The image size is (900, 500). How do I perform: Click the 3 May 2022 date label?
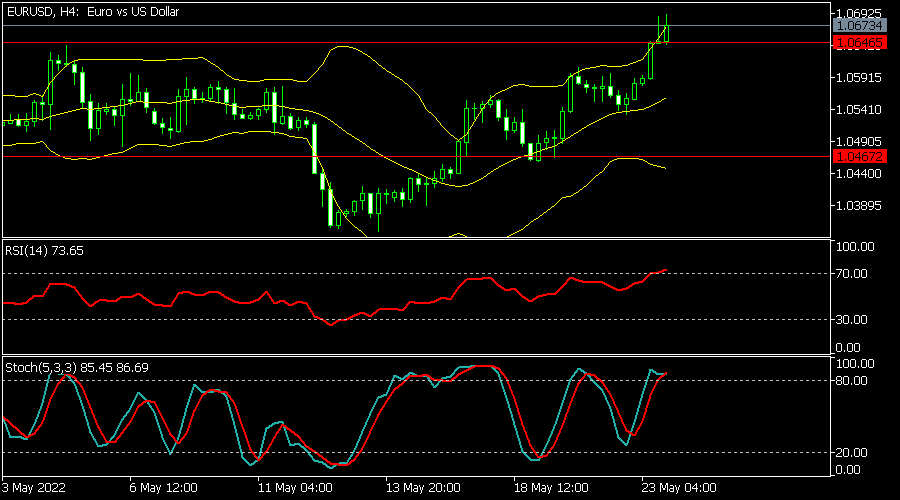click(33, 488)
